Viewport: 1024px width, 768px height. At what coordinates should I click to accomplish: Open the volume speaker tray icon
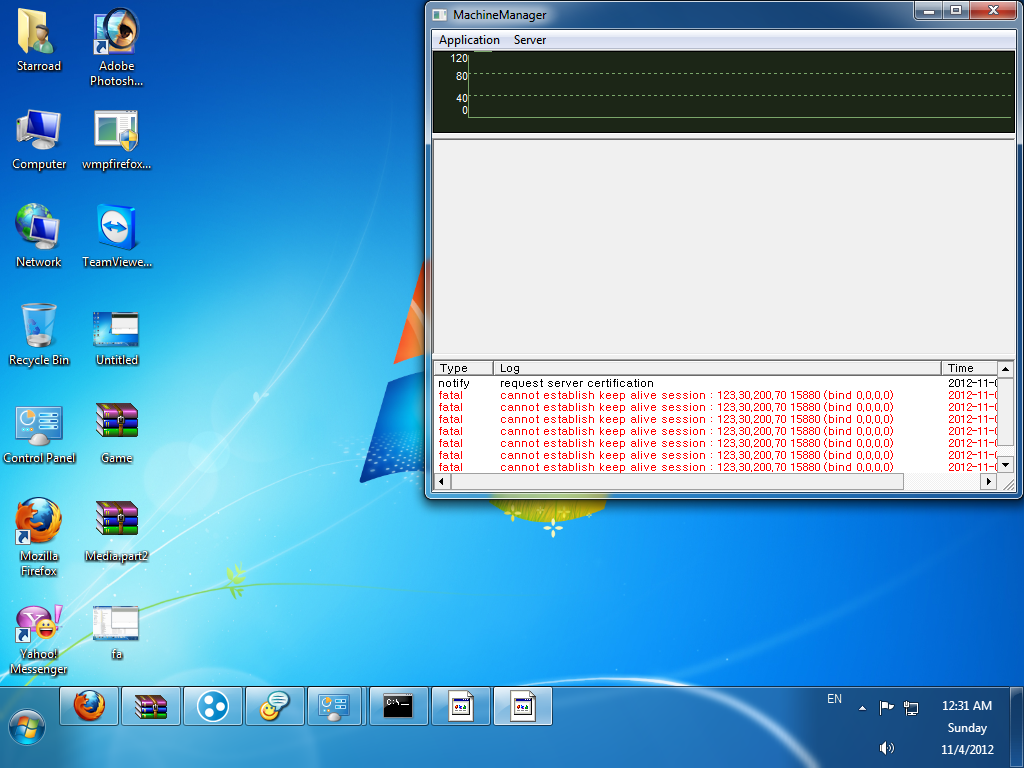tap(886, 748)
